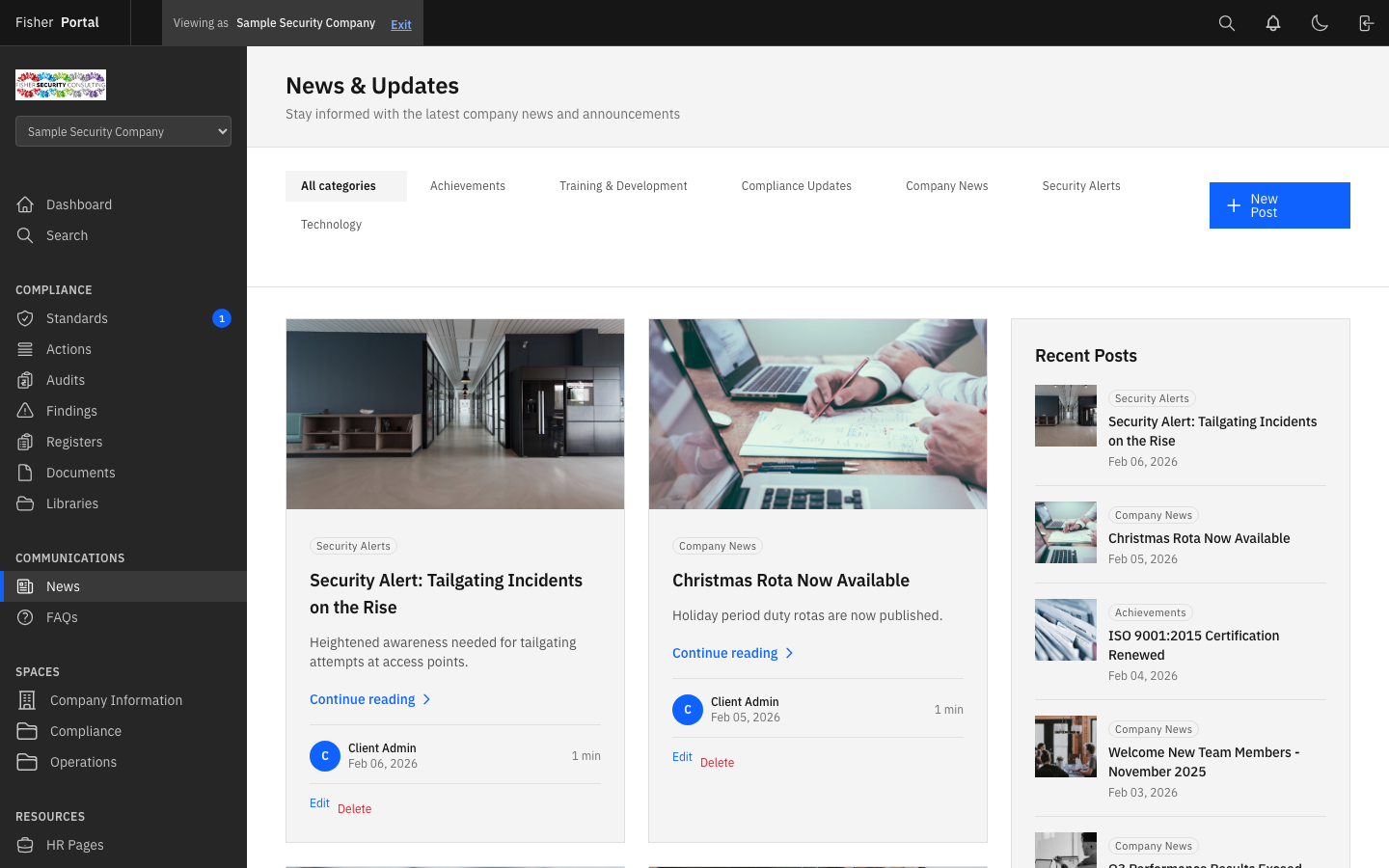The image size is (1389, 868).
Task: Click the logout icon in header
Action: [x=1366, y=23]
